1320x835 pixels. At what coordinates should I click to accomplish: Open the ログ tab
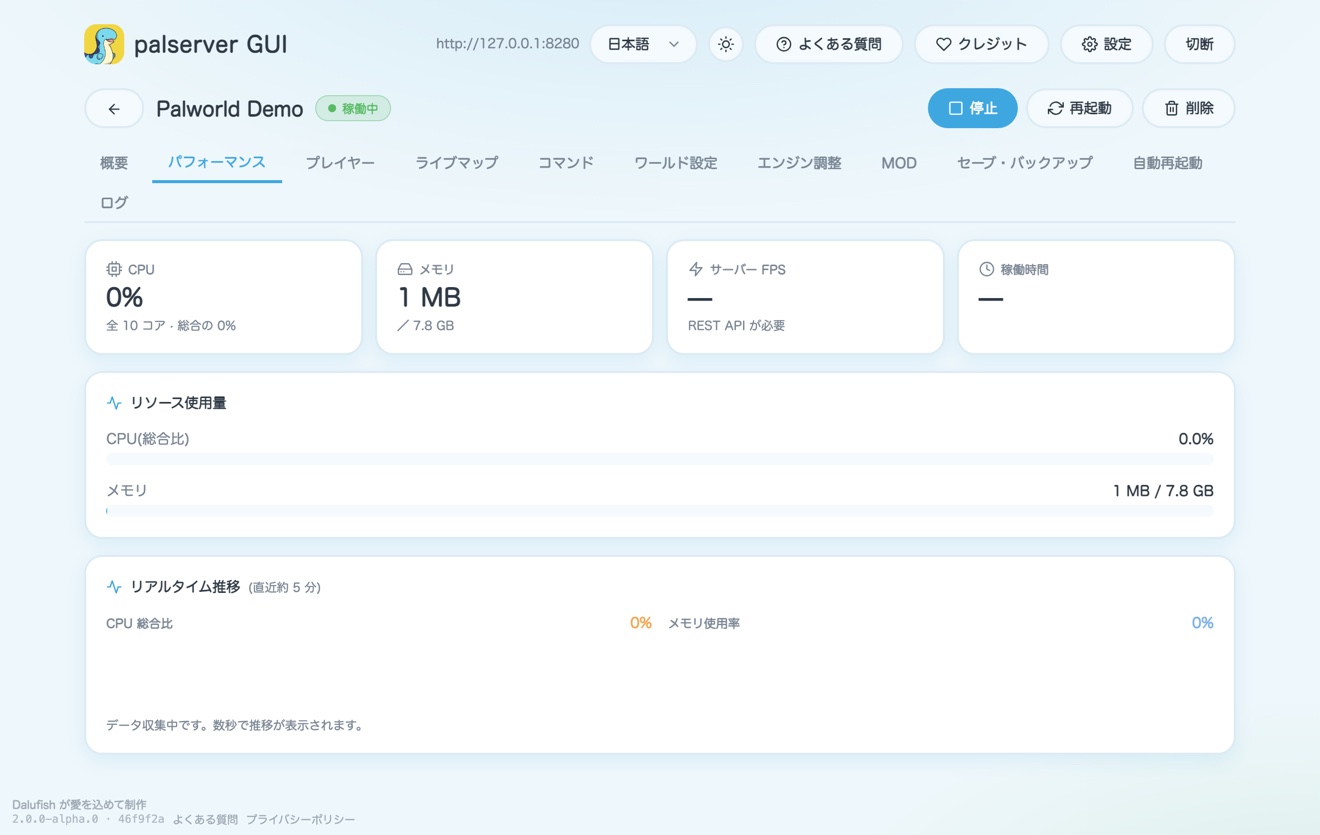(114, 202)
